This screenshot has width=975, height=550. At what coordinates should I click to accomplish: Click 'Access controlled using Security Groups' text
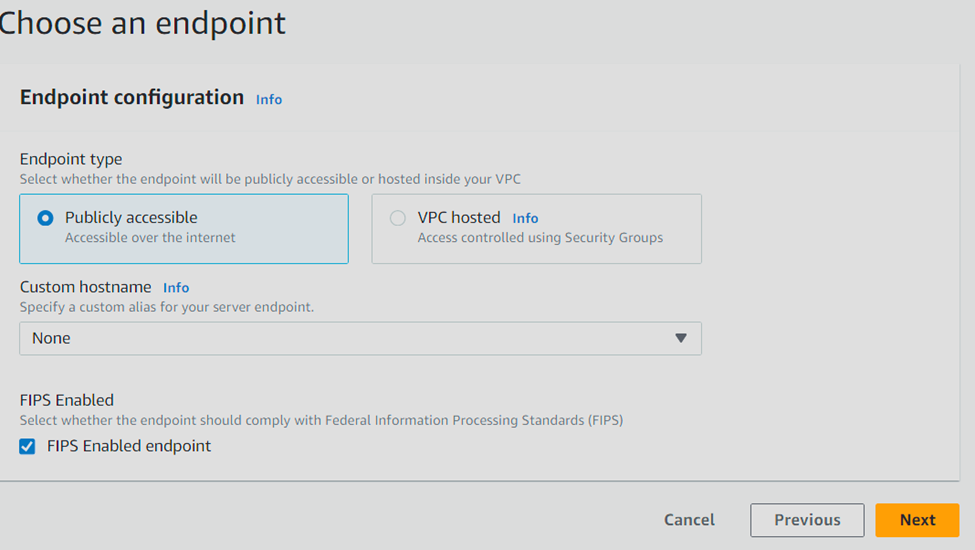tap(540, 238)
